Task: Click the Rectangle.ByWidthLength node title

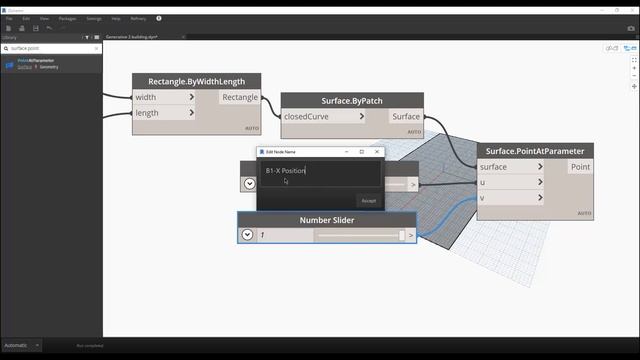Action: [x=197, y=81]
